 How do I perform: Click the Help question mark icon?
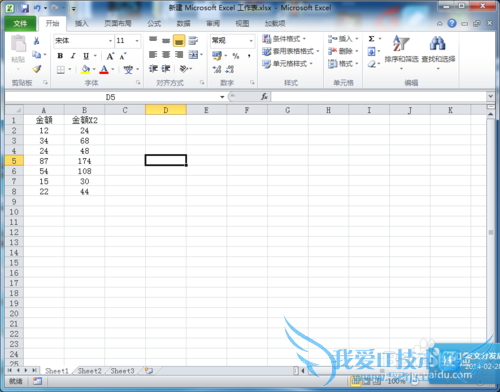(452, 23)
